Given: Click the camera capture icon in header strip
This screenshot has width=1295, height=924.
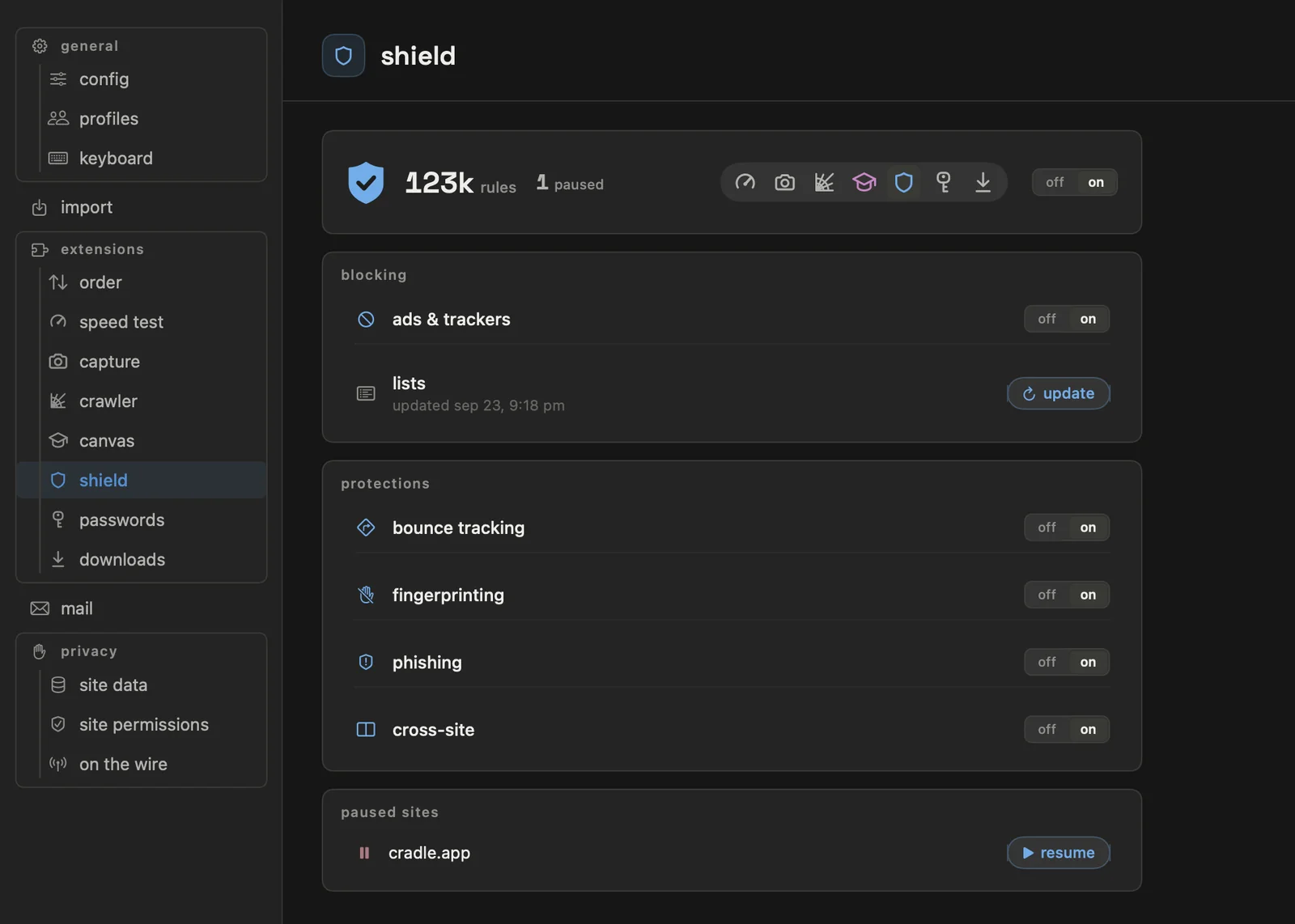Looking at the screenshot, I should [784, 182].
